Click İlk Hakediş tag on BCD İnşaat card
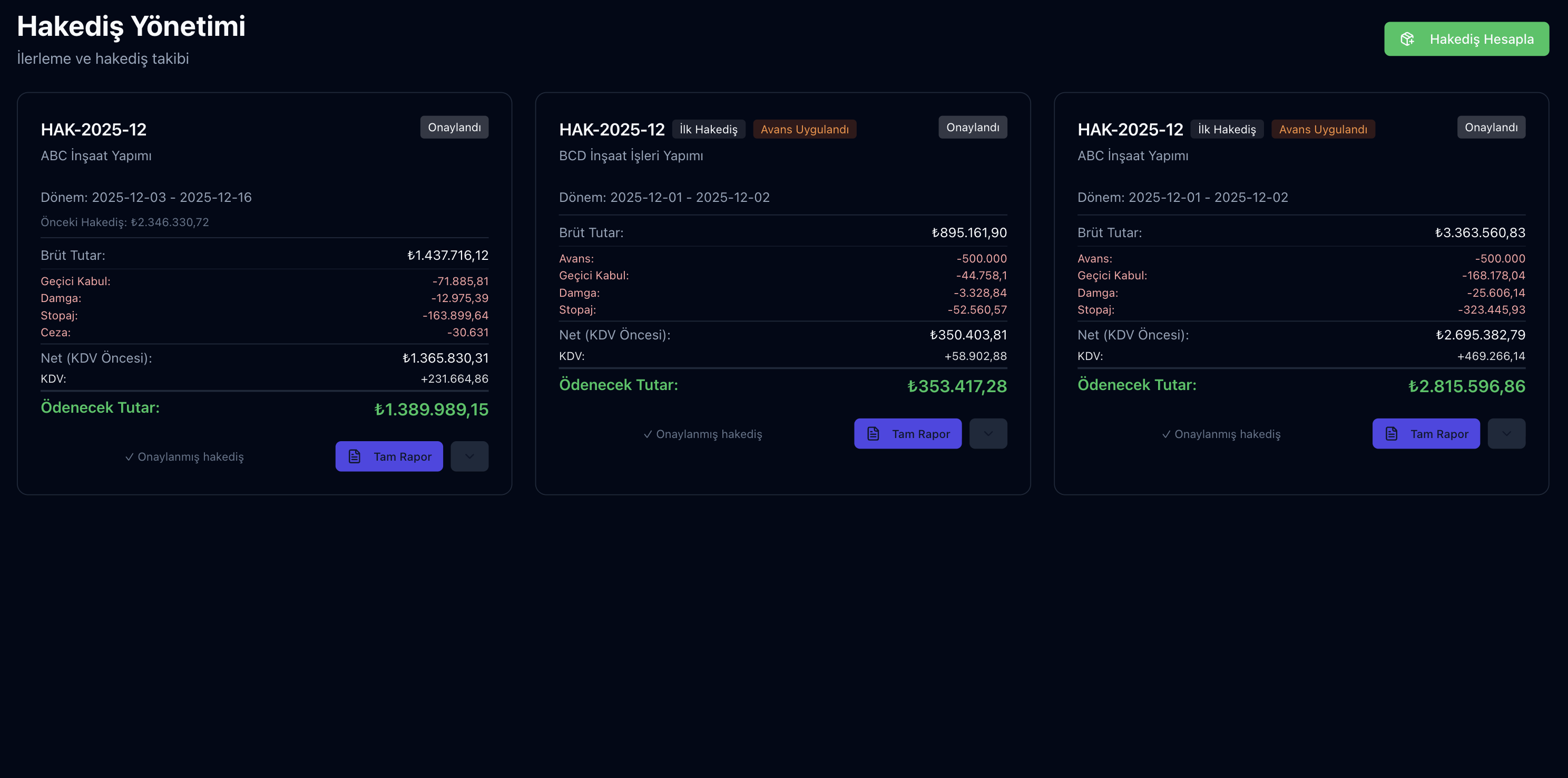The width and height of the screenshot is (1568, 778). click(x=708, y=129)
